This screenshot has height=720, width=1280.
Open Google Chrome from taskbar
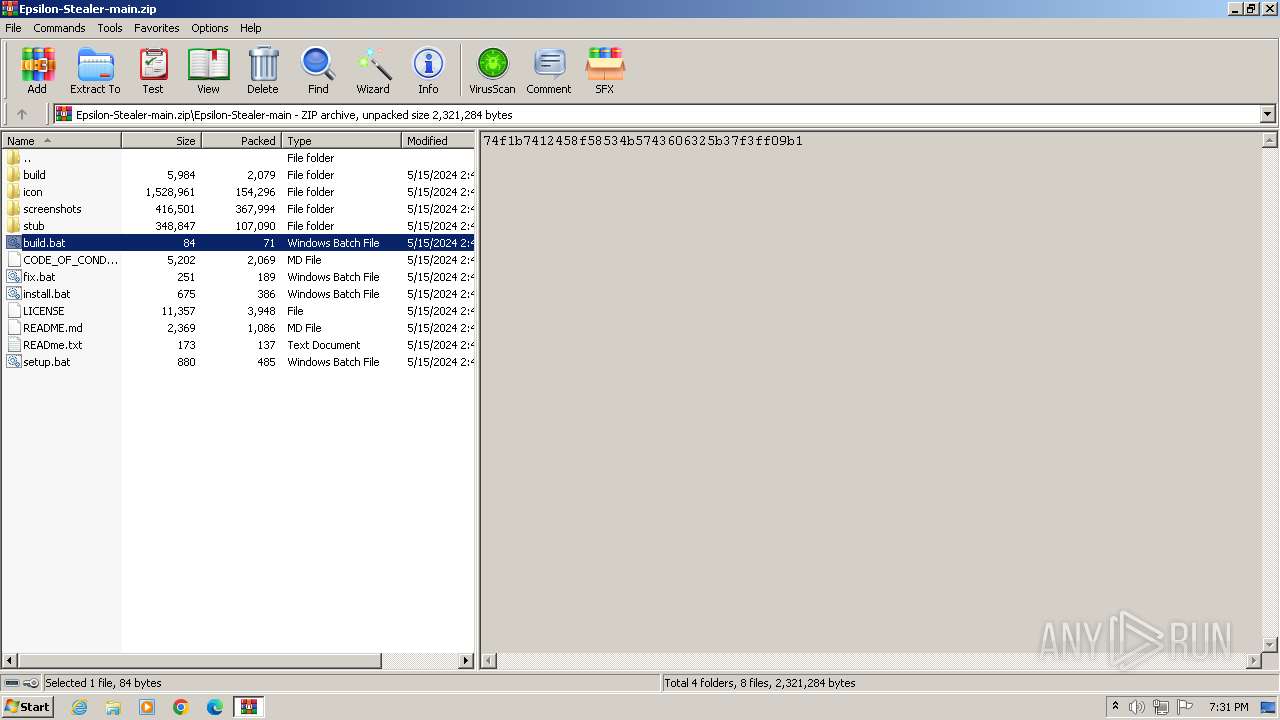click(x=181, y=707)
